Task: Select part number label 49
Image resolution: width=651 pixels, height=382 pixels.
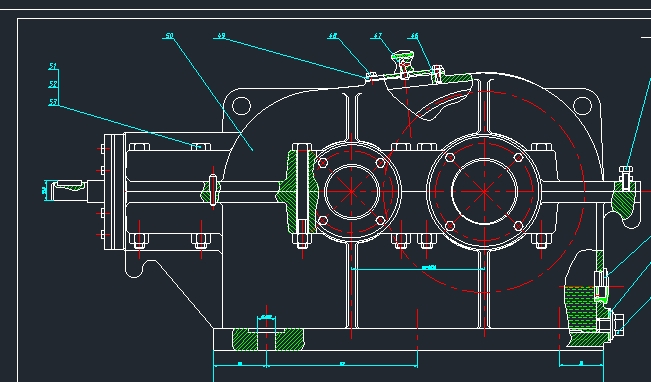Action: pos(221,36)
